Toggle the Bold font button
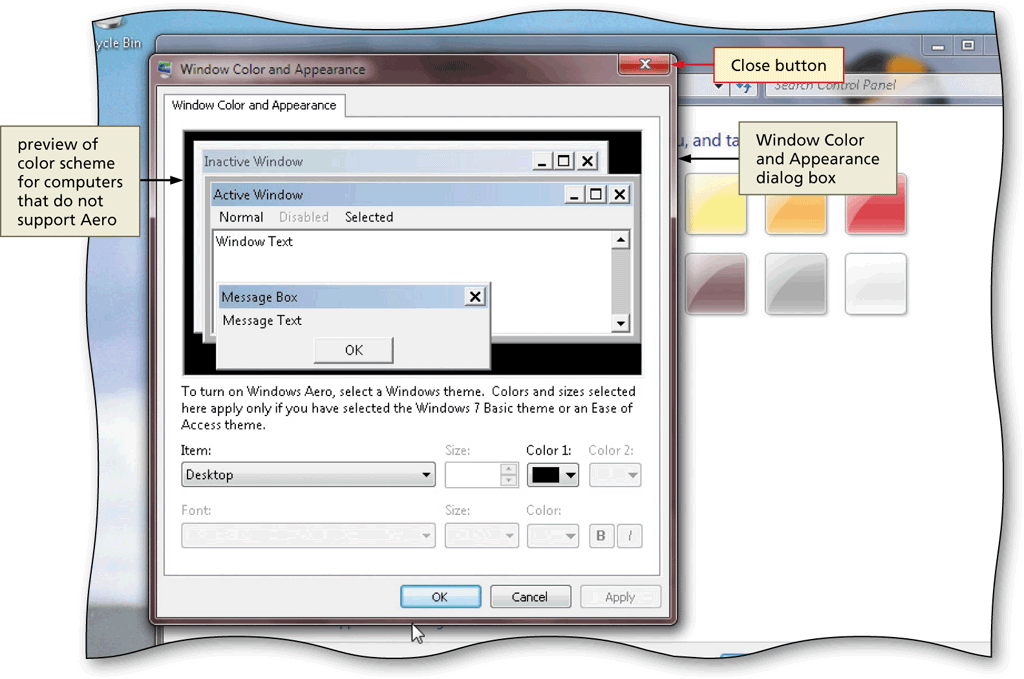 click(x=601, y=535)
